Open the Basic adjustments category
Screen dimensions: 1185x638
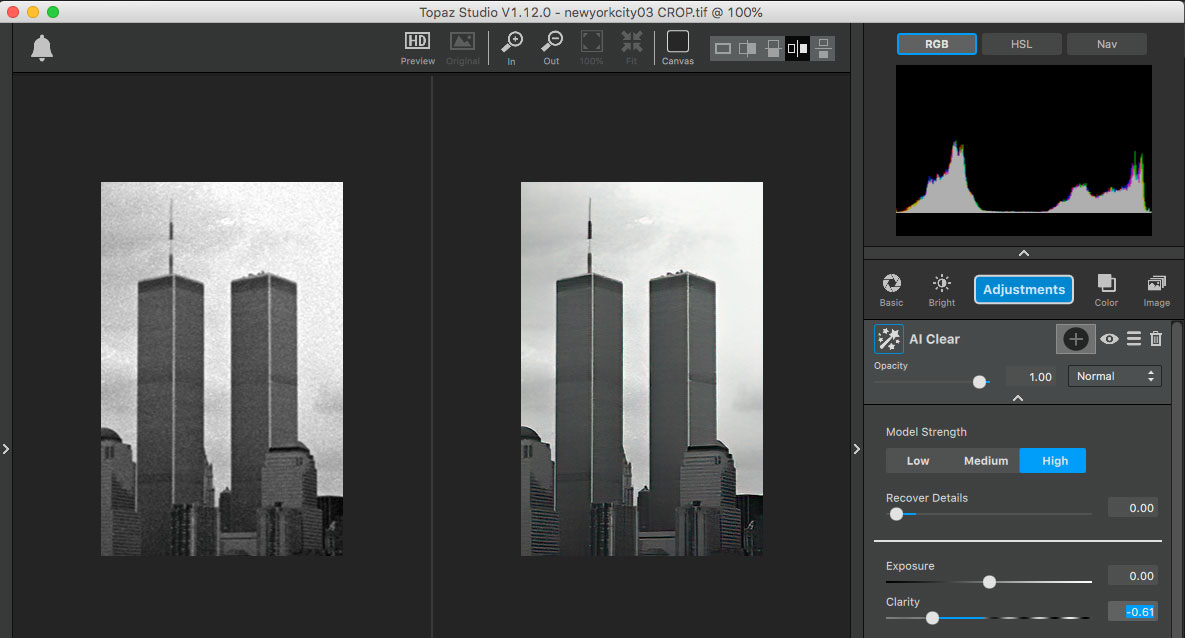(x=892, y=290)
